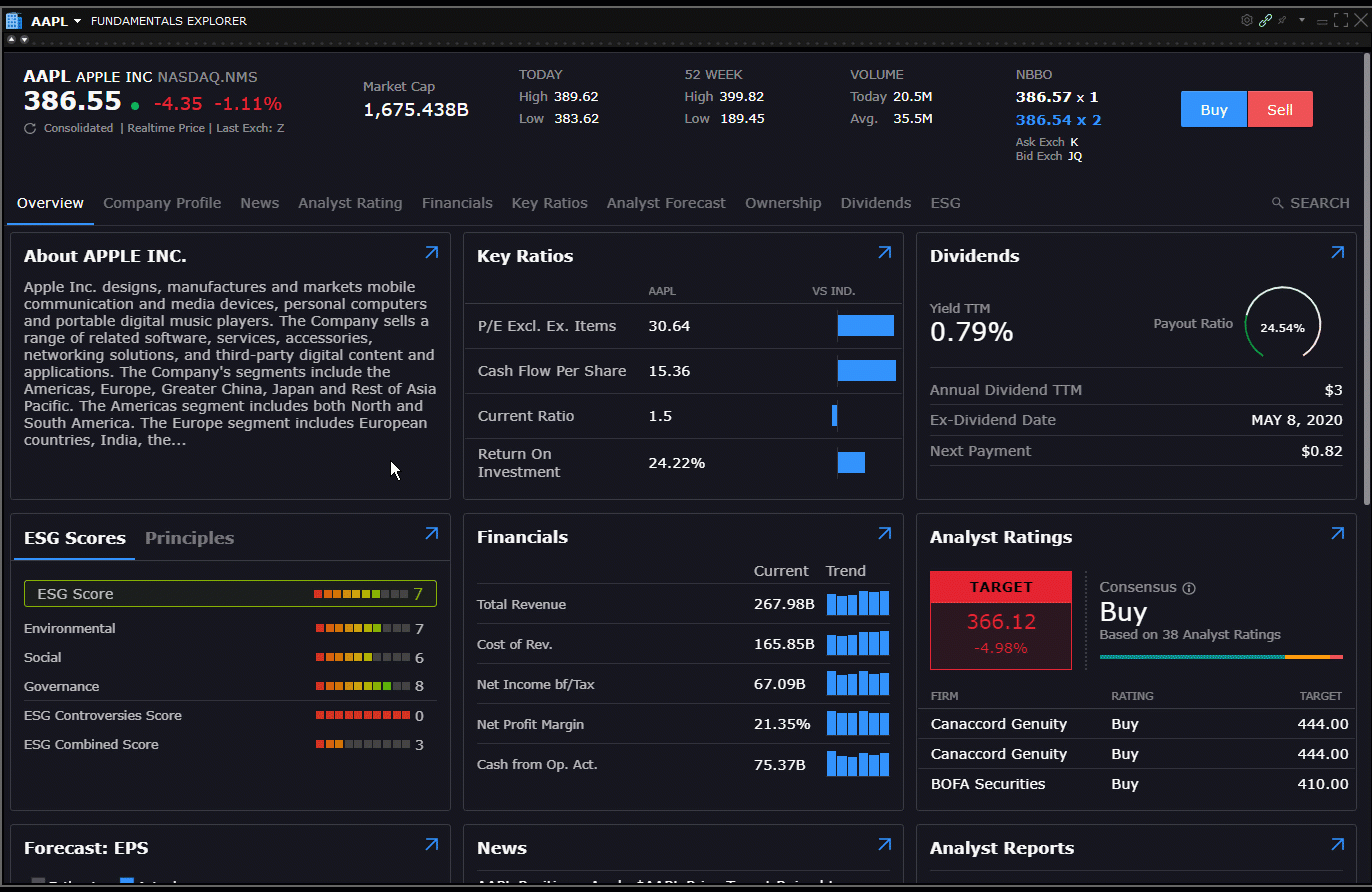Open the Financials panel arrow icon
The width and height of the screenshot is (1372, 892).
[884, 534]
